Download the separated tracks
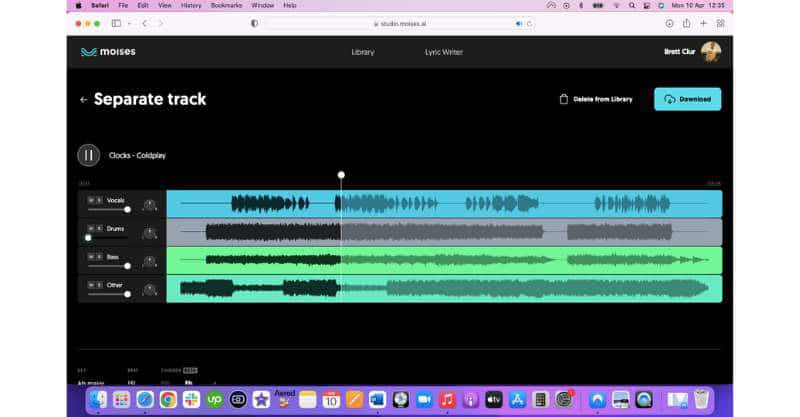This screenshot has height=417, width=800. point(687,99)
